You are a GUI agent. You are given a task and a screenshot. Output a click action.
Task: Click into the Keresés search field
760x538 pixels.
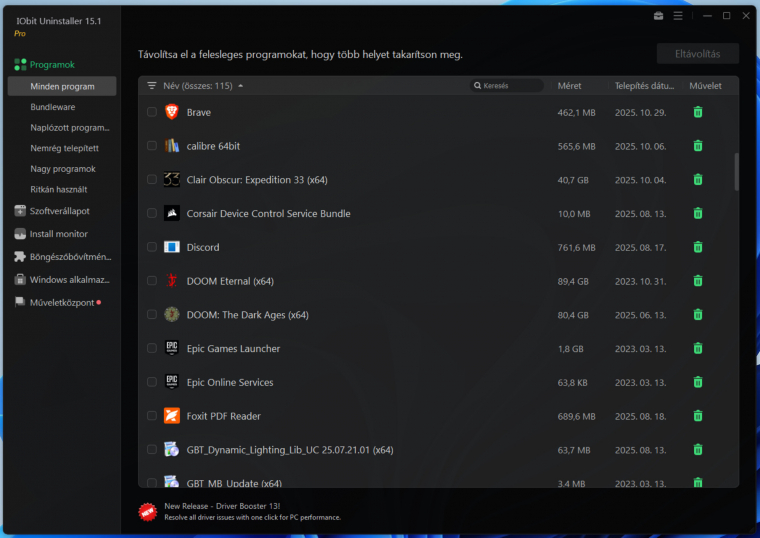click(510, 86)
